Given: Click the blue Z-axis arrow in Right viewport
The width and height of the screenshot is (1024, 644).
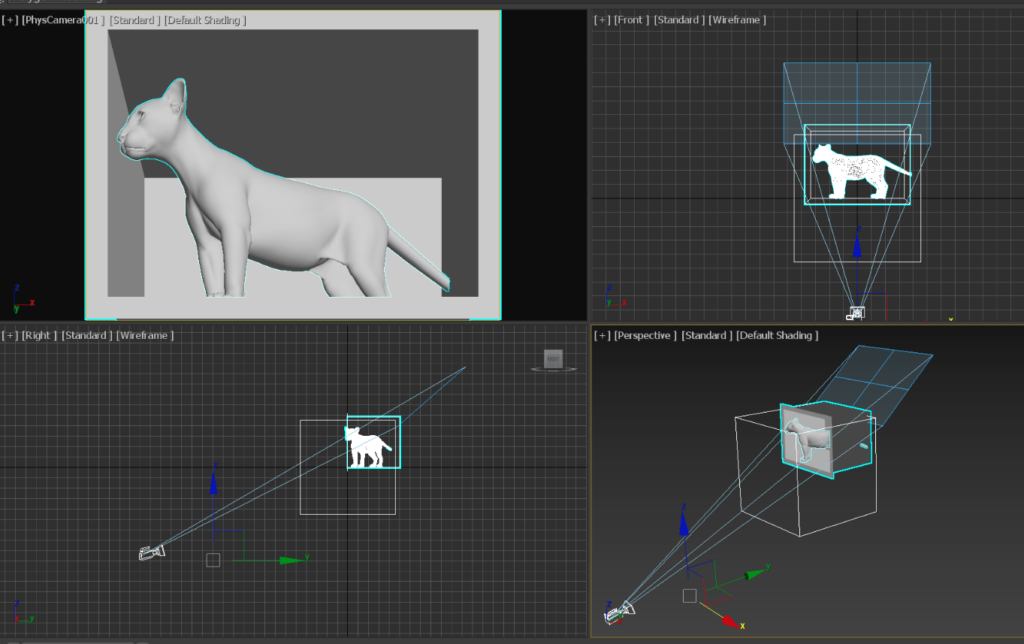Looking at the screenshot, I should [214, 482].
